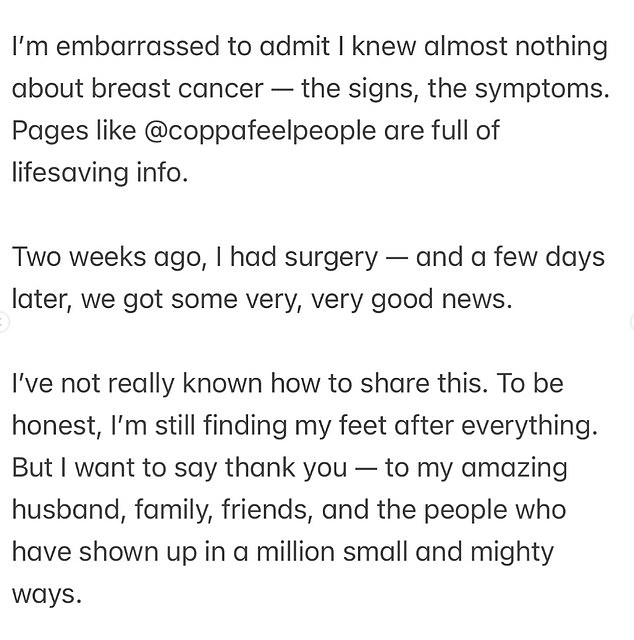Click the word 'mighty' near the bottom
The width and height of the screenshot is (634, 640).
[512, 553]
